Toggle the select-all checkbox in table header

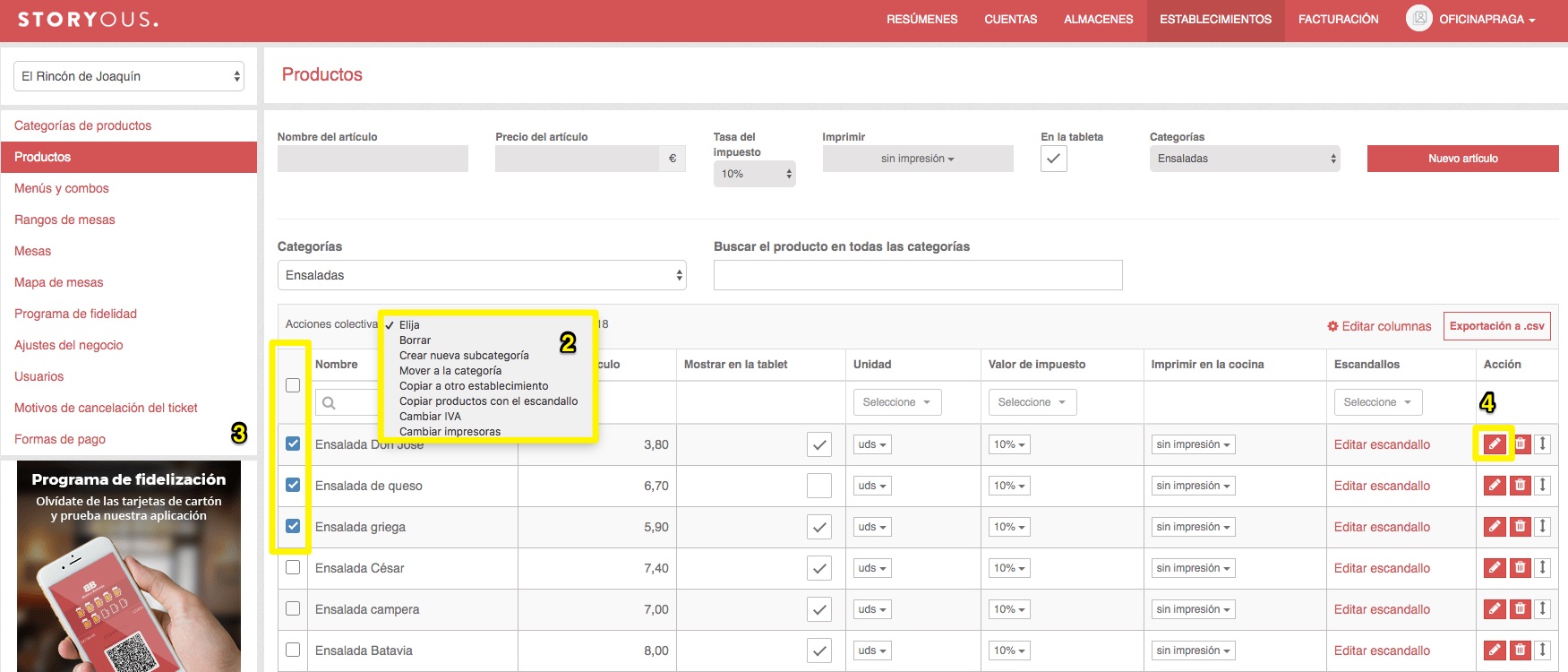293,385
